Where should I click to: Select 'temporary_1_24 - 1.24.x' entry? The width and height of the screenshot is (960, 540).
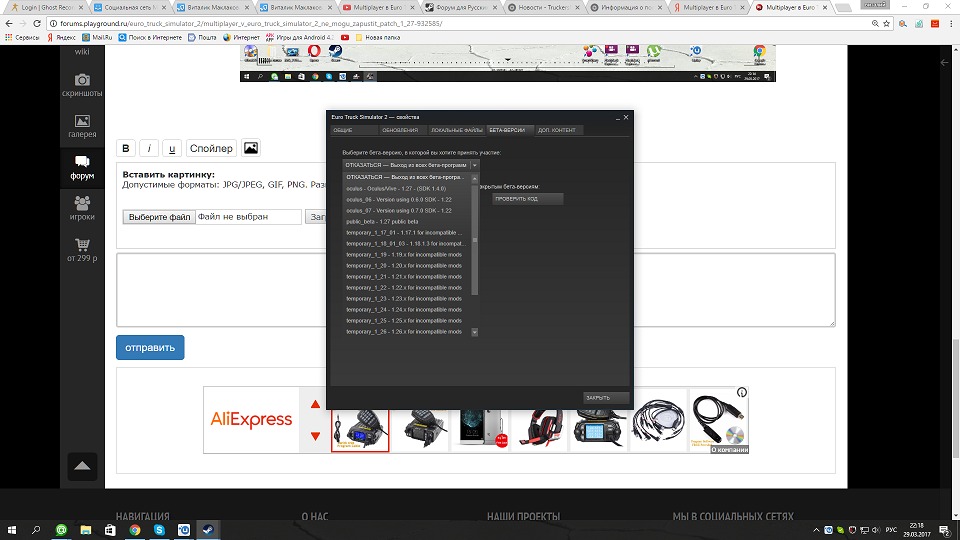coord(407,310)
